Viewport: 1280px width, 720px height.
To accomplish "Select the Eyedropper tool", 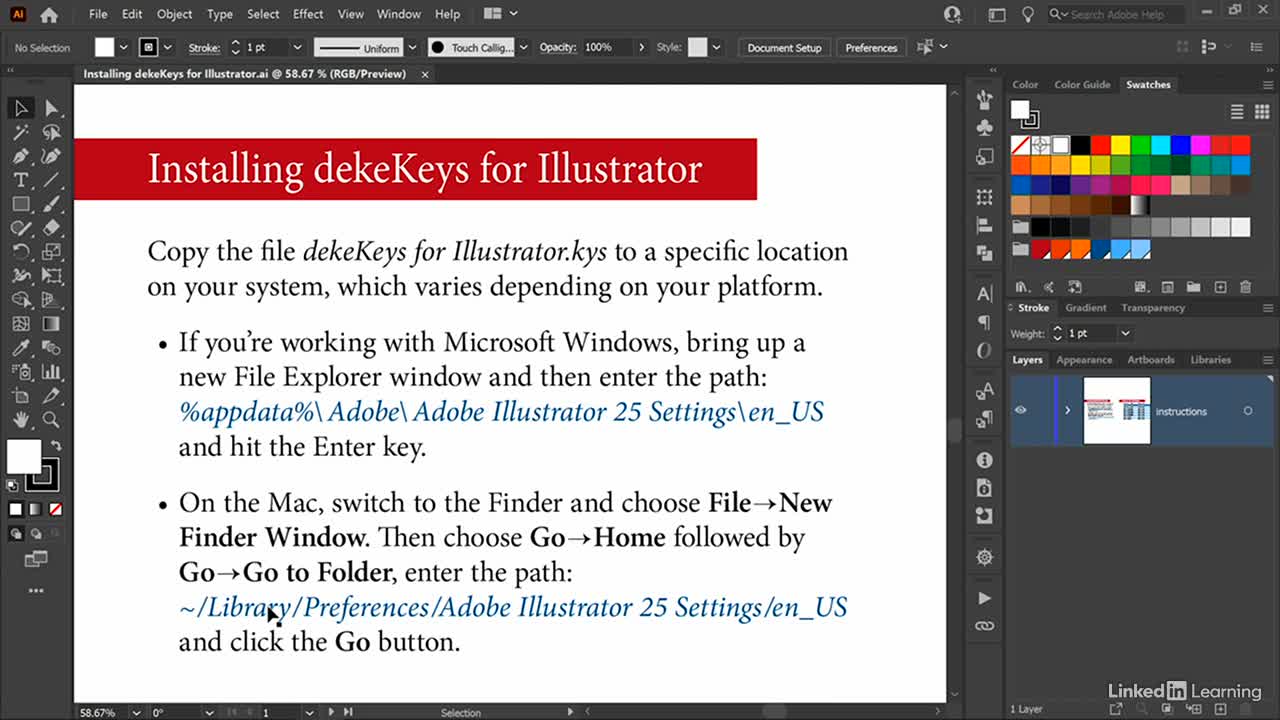I will [x=21, y=348].
